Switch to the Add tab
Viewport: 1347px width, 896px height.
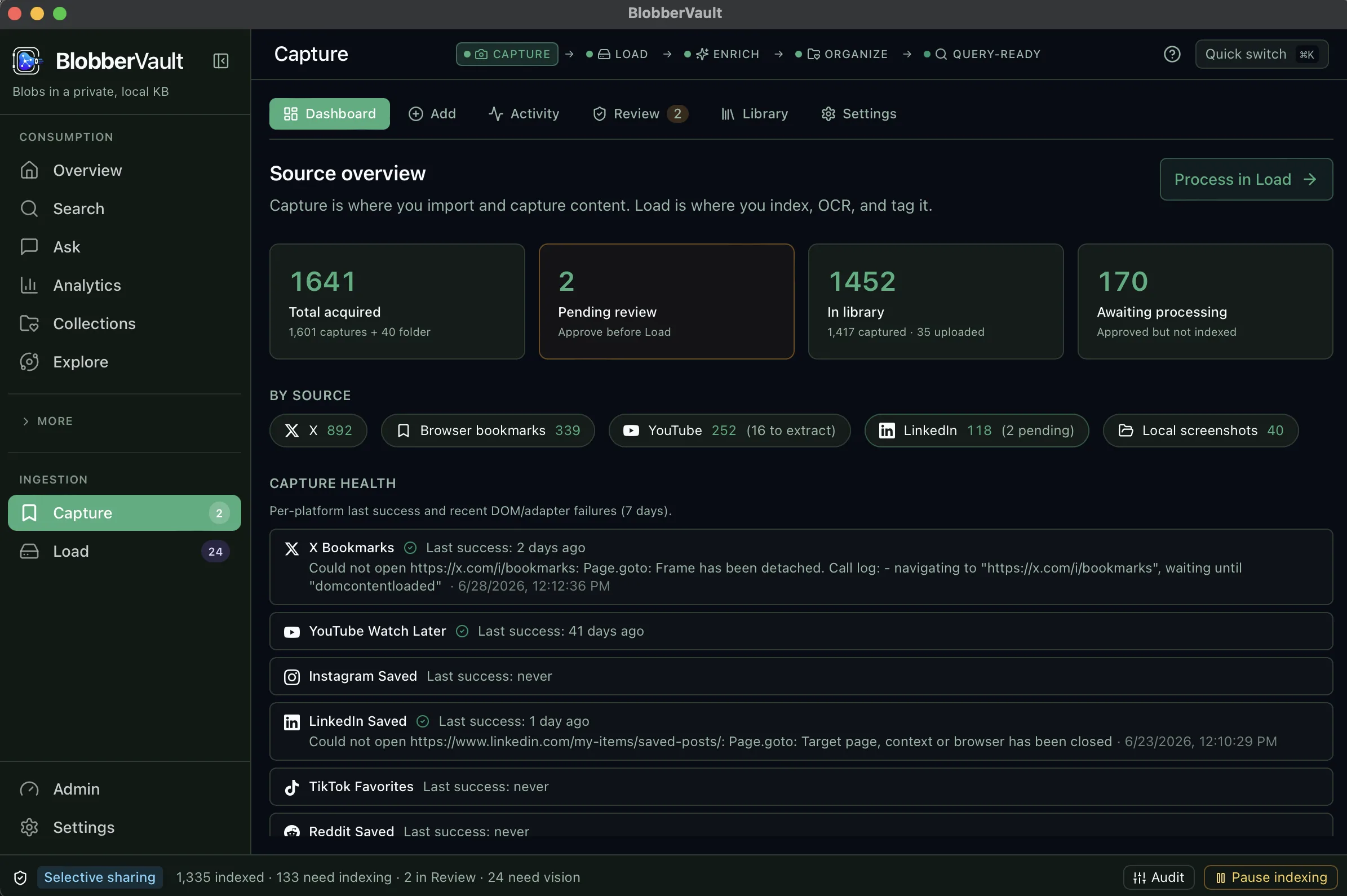tap(432, 114)
